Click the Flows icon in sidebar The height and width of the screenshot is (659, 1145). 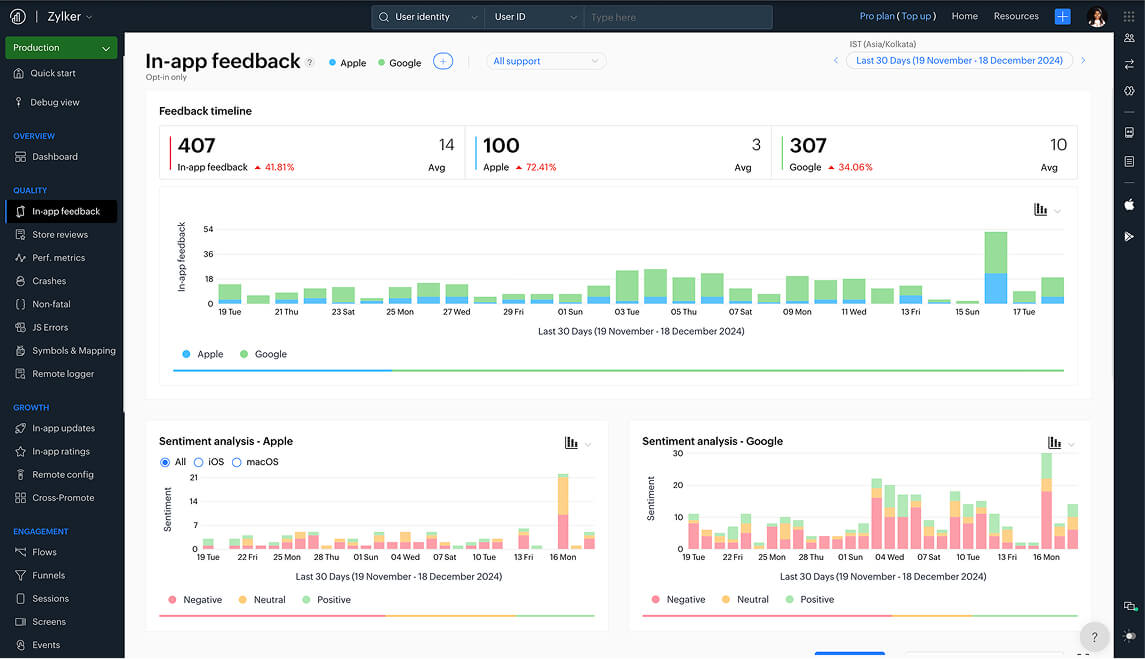click(20, 552)
